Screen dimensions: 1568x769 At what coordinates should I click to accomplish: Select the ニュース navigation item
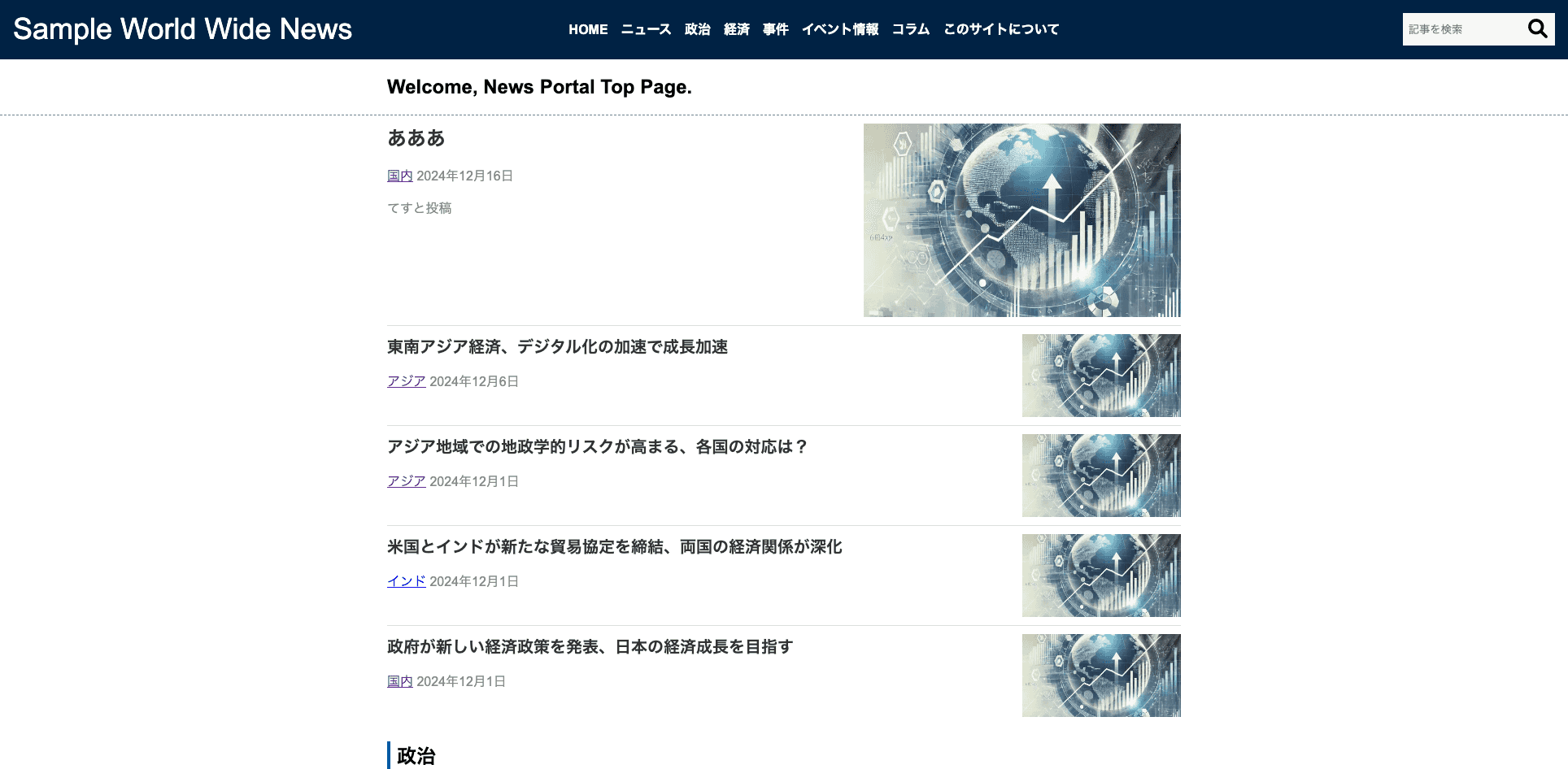(645, 29)
